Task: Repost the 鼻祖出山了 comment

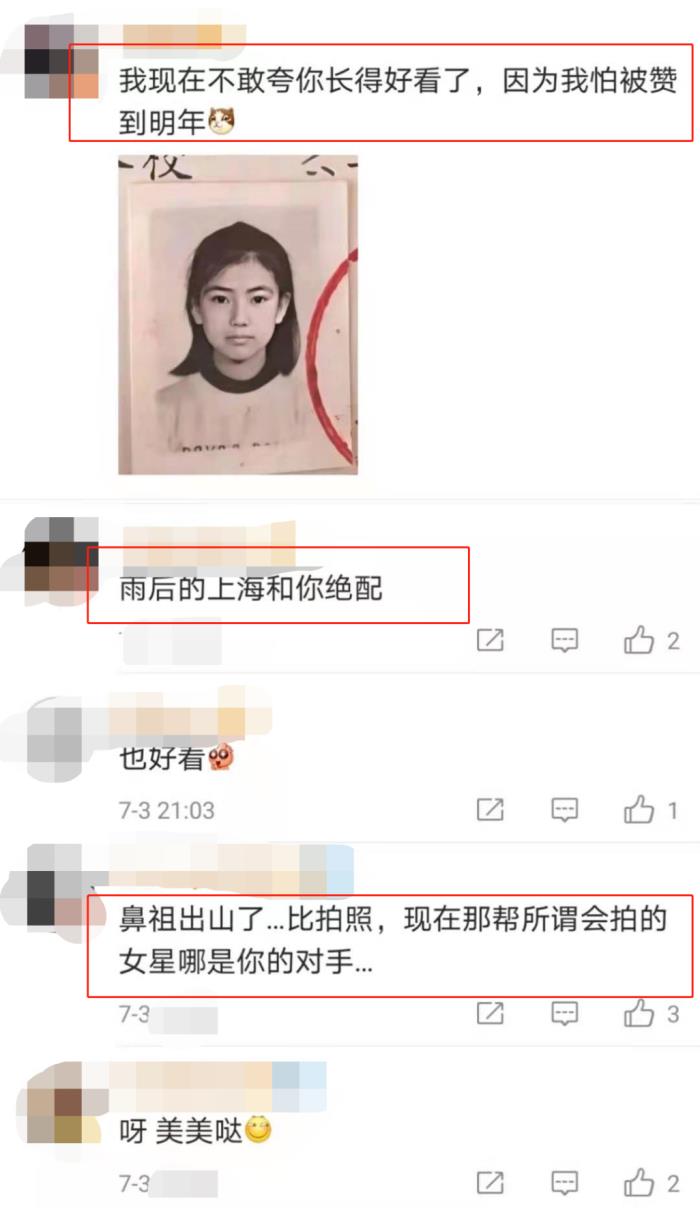Action: click(489, 1014)
